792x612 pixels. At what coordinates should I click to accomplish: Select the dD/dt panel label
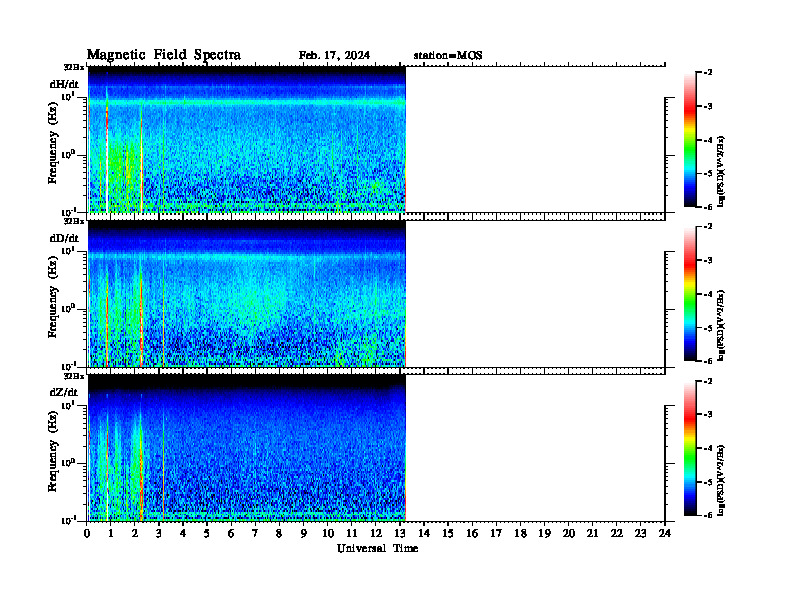[x=64, y=238]
